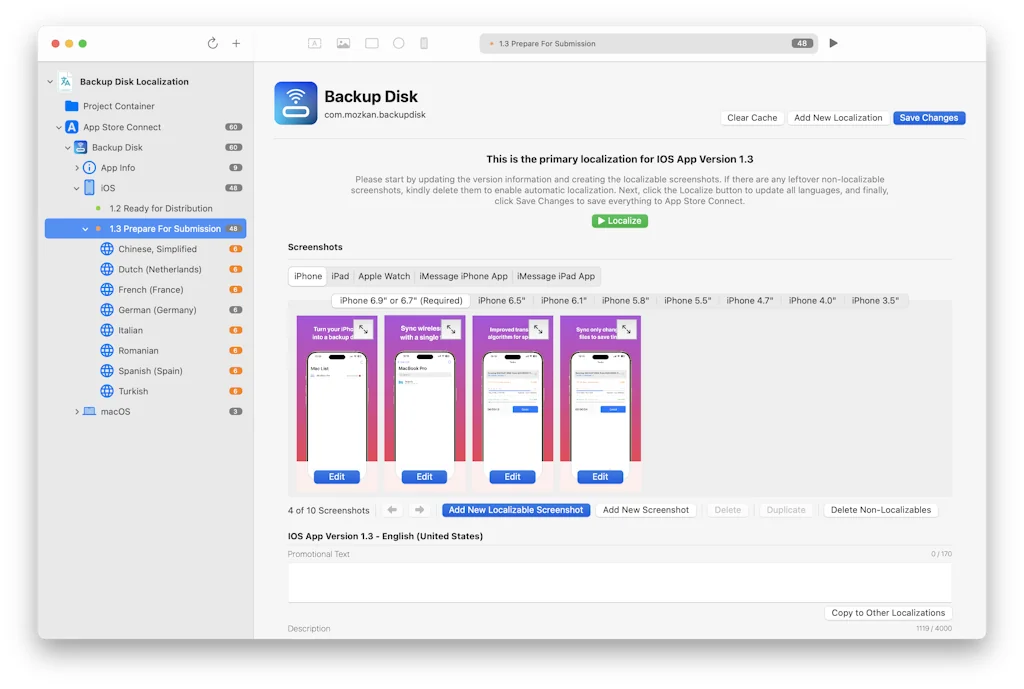Select the iPhone 4.7" size tab
This screenshot has height=689, width=1024.
(x=749, y=300)
